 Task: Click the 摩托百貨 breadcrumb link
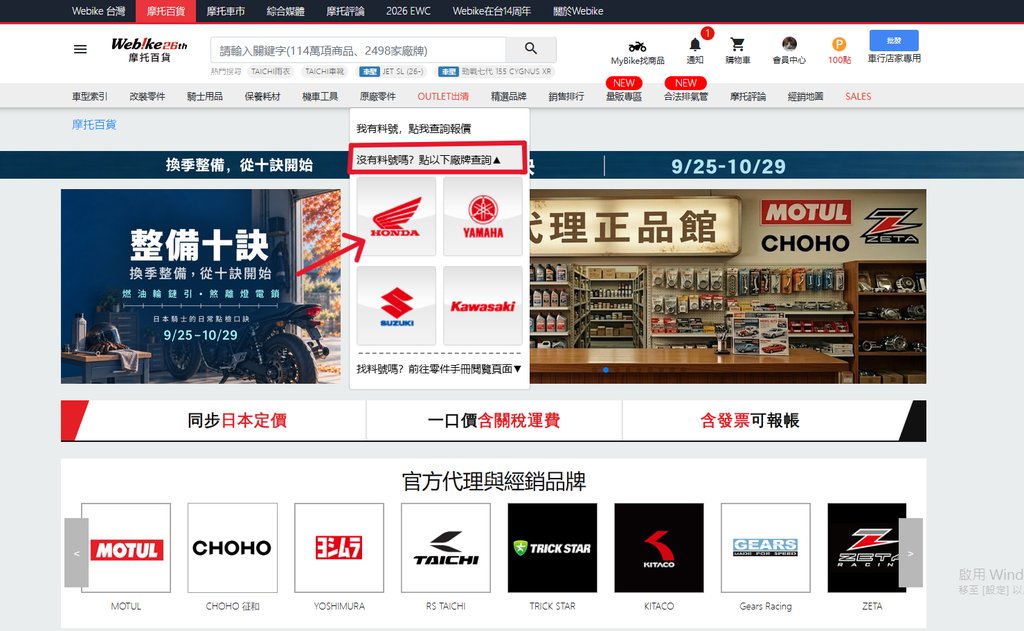point(94,124)
